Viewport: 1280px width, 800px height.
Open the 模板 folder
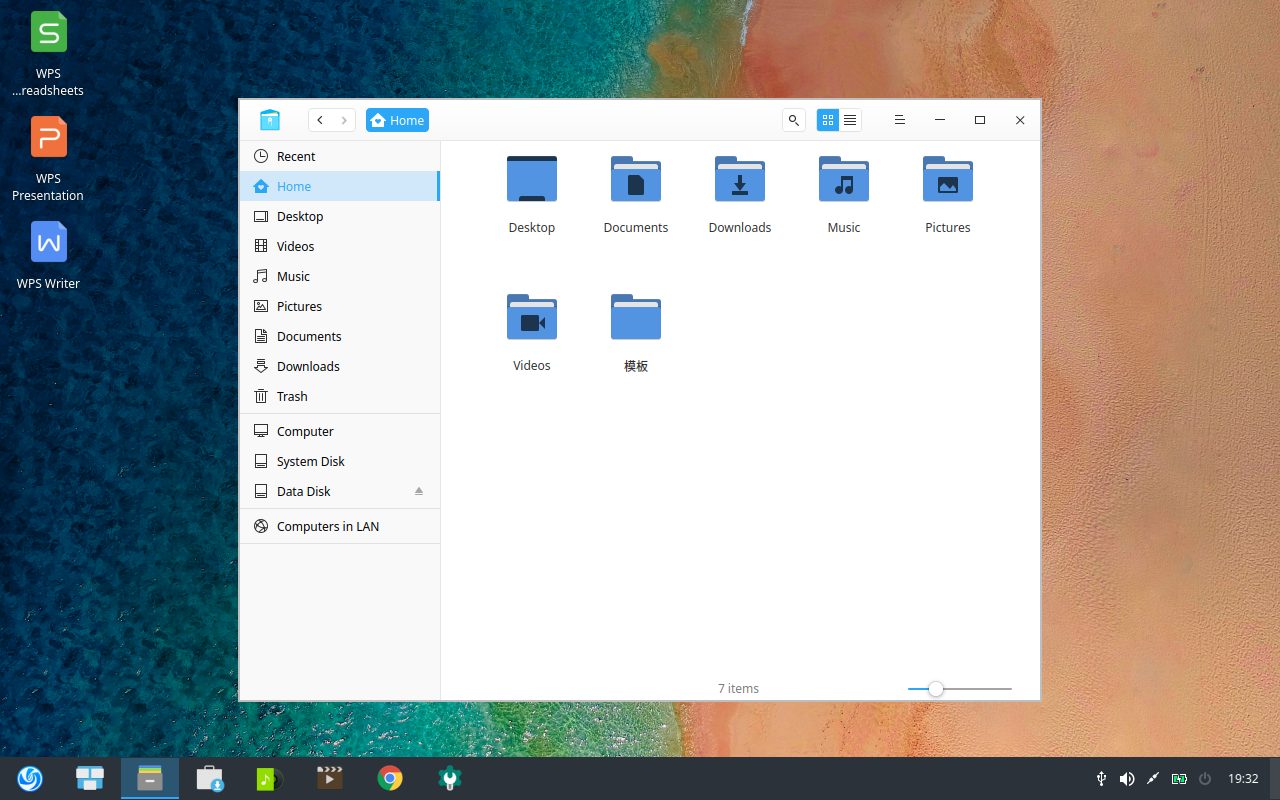click(635, 317)
